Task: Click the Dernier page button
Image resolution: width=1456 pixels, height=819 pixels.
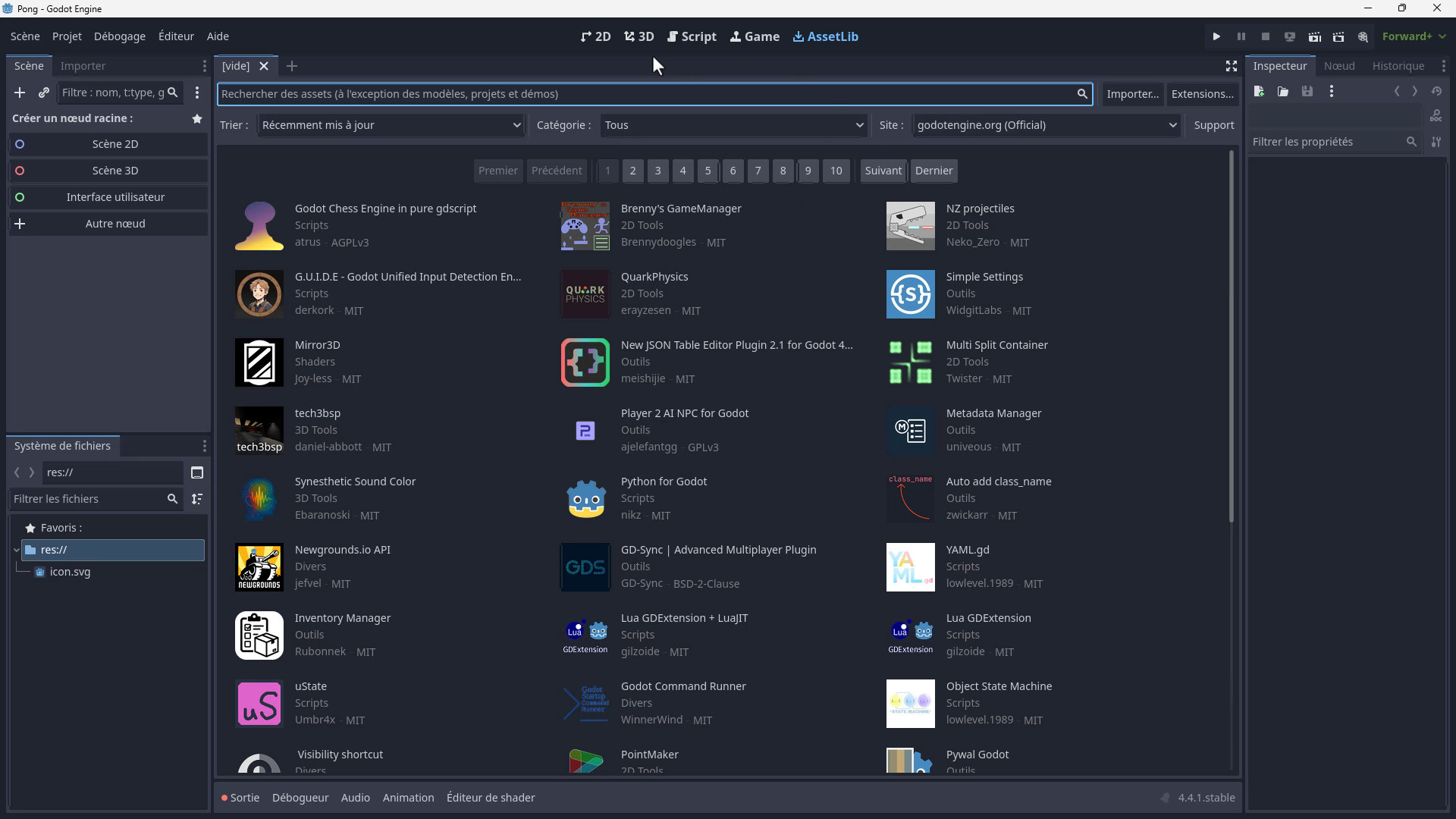Action: pos(934,171)
